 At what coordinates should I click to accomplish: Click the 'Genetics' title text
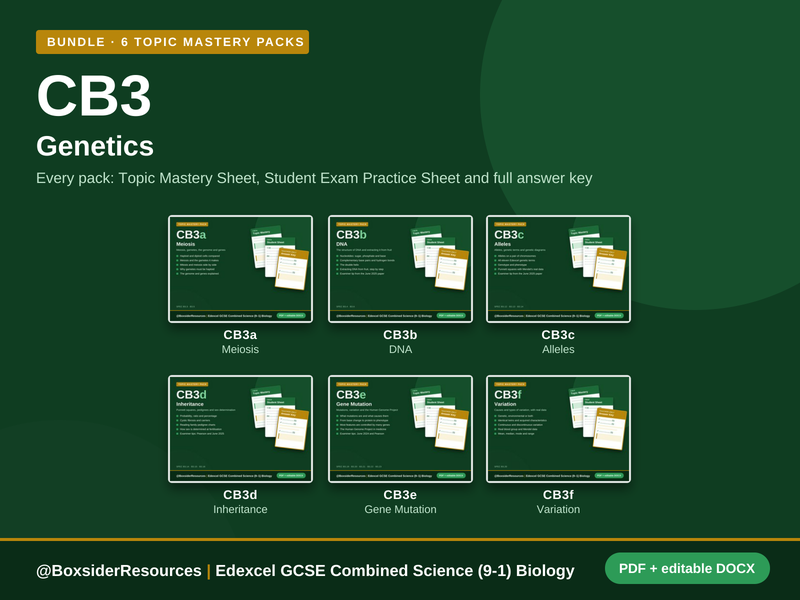(x=95, y=146)
